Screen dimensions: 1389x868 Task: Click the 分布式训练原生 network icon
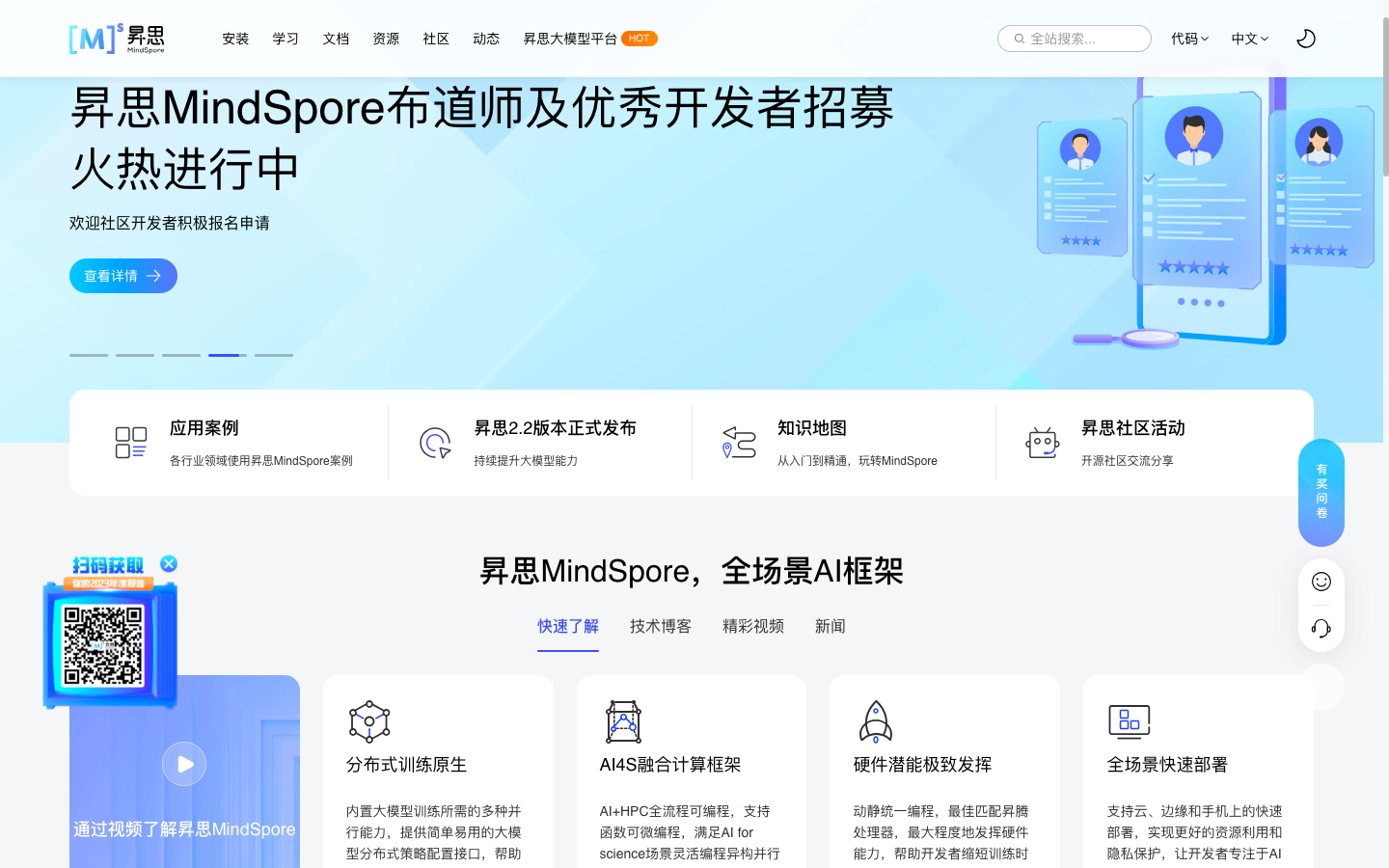369,721
